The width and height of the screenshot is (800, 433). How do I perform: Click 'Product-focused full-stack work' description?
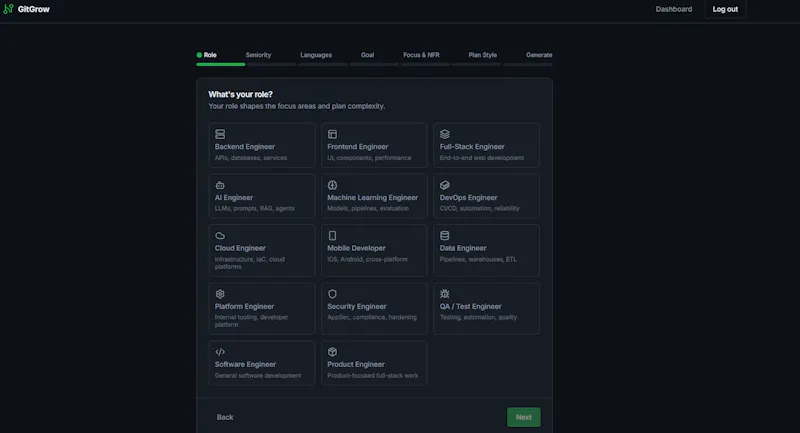[x=372, y=376]
